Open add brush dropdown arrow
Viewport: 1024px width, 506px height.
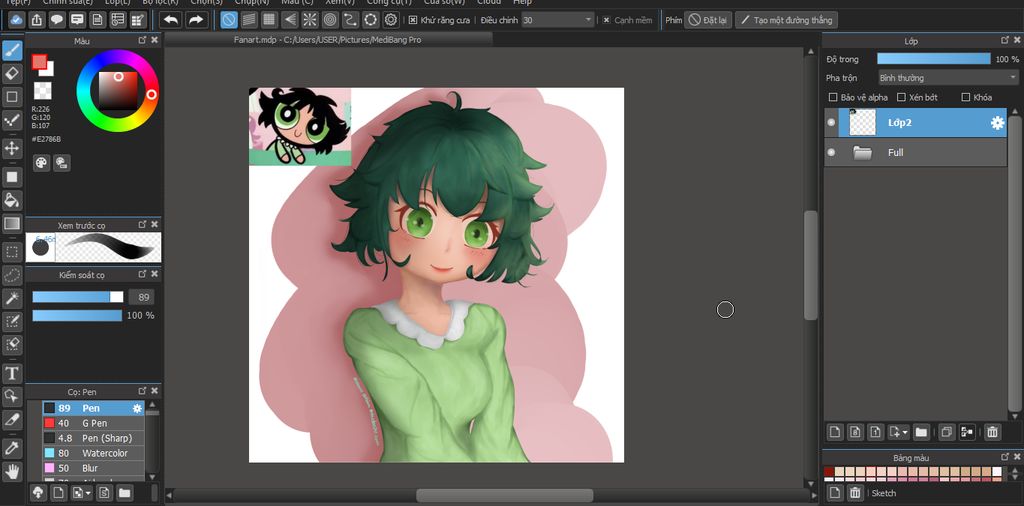click(88, 492)
